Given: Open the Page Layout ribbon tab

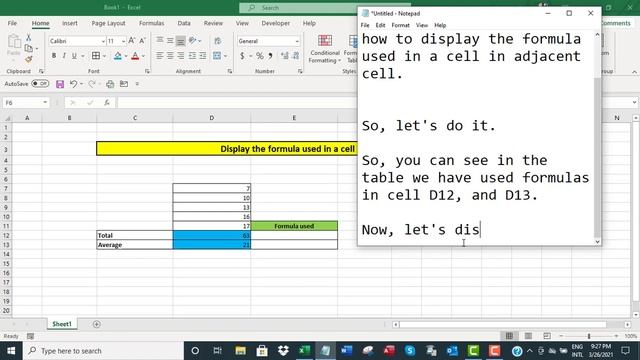Looking at the screenshot, I should tap(108, 23).
